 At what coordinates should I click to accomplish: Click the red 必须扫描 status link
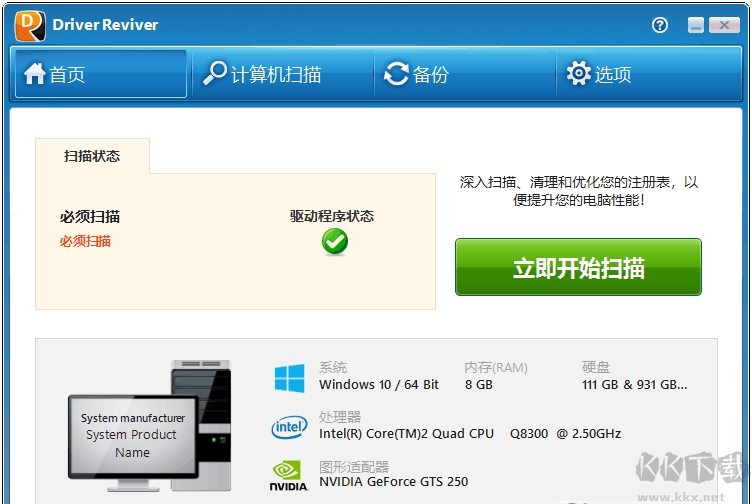pyautogui.click(x=85, y=241)
